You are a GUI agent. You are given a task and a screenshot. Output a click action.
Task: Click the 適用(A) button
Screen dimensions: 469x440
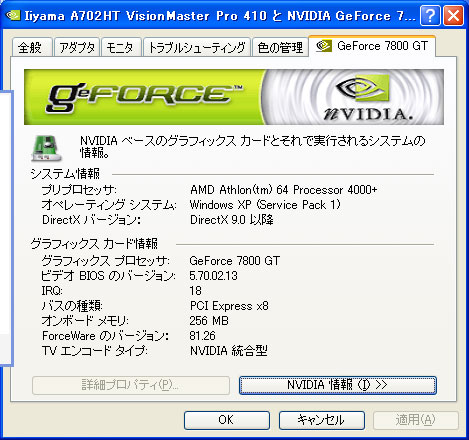point(416,420)
